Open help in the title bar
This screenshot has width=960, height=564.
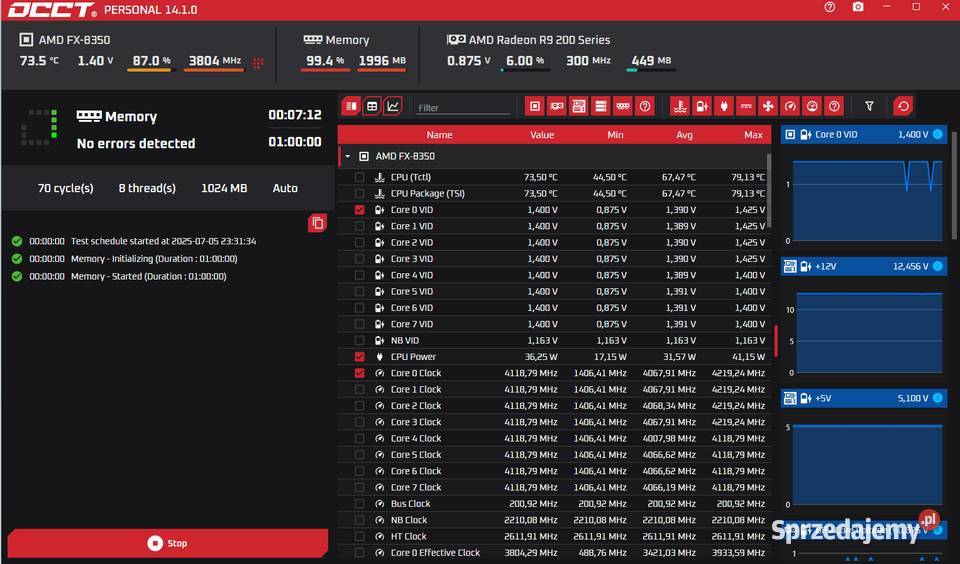[x=830, y=7]
